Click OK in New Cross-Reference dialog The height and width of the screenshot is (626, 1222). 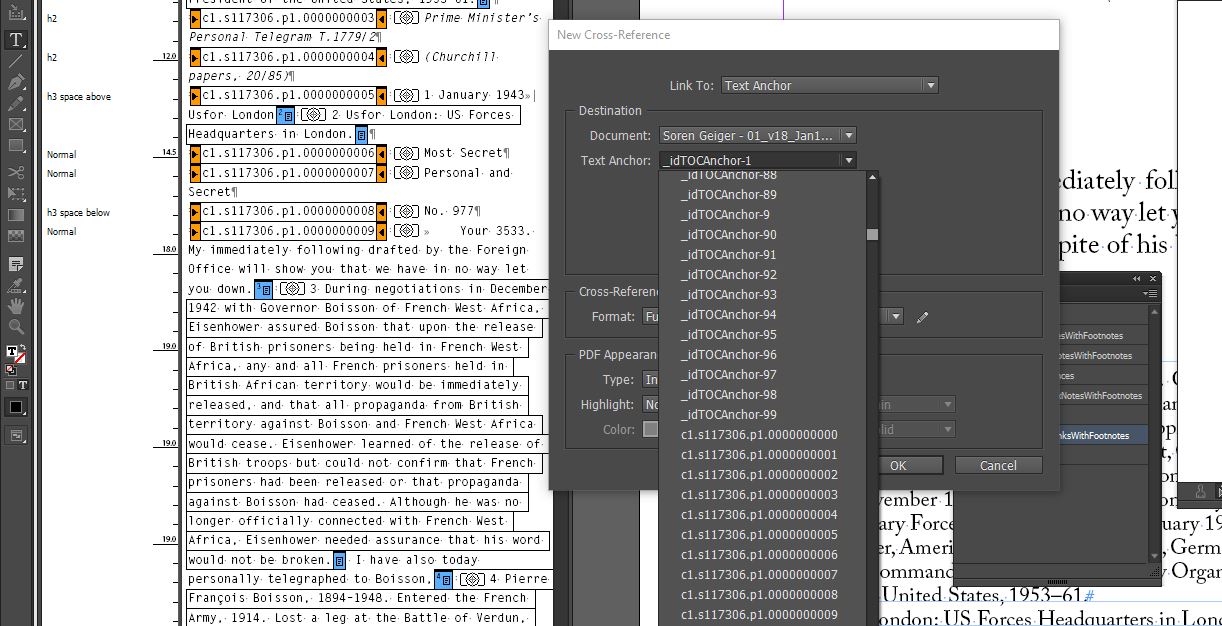(898, 465)
